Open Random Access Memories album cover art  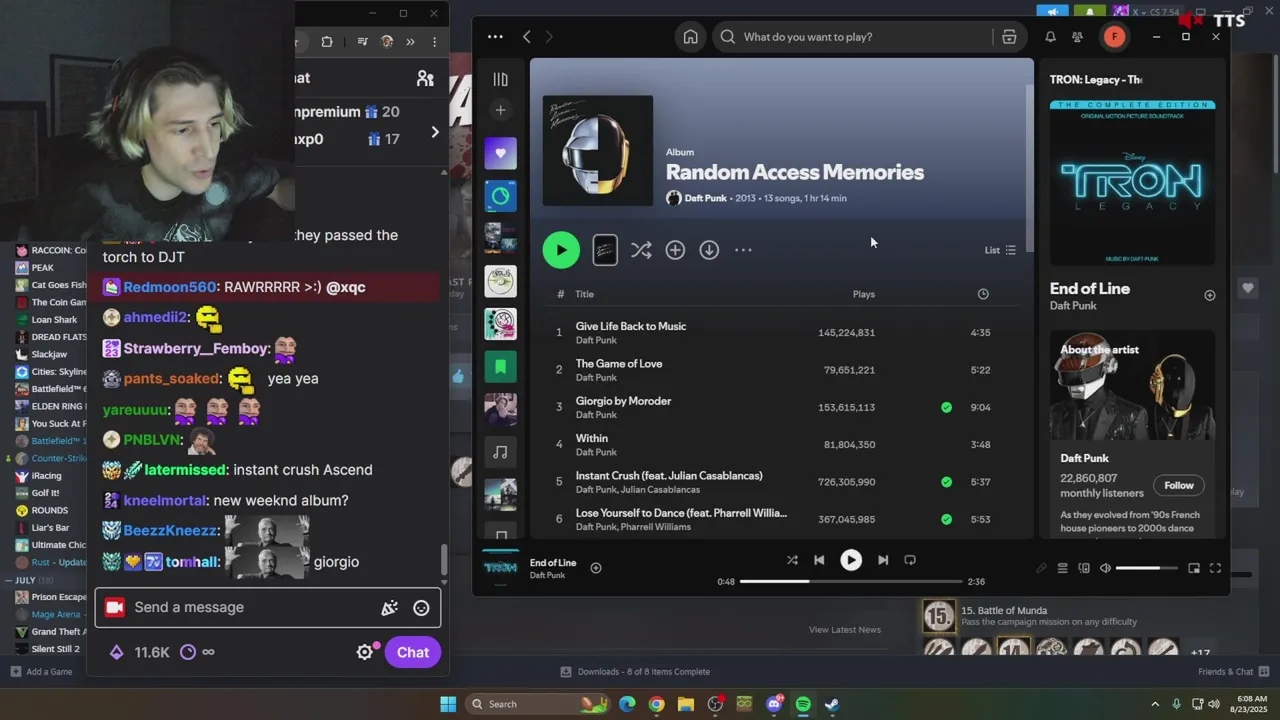tap(598, 151)
